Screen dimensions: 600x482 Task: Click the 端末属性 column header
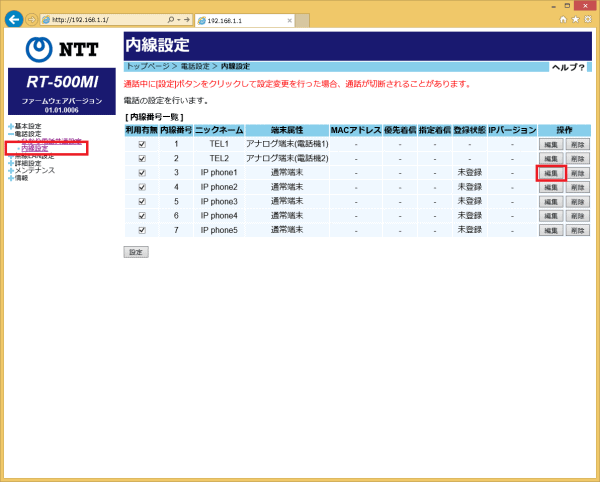[x=287, y=130]
